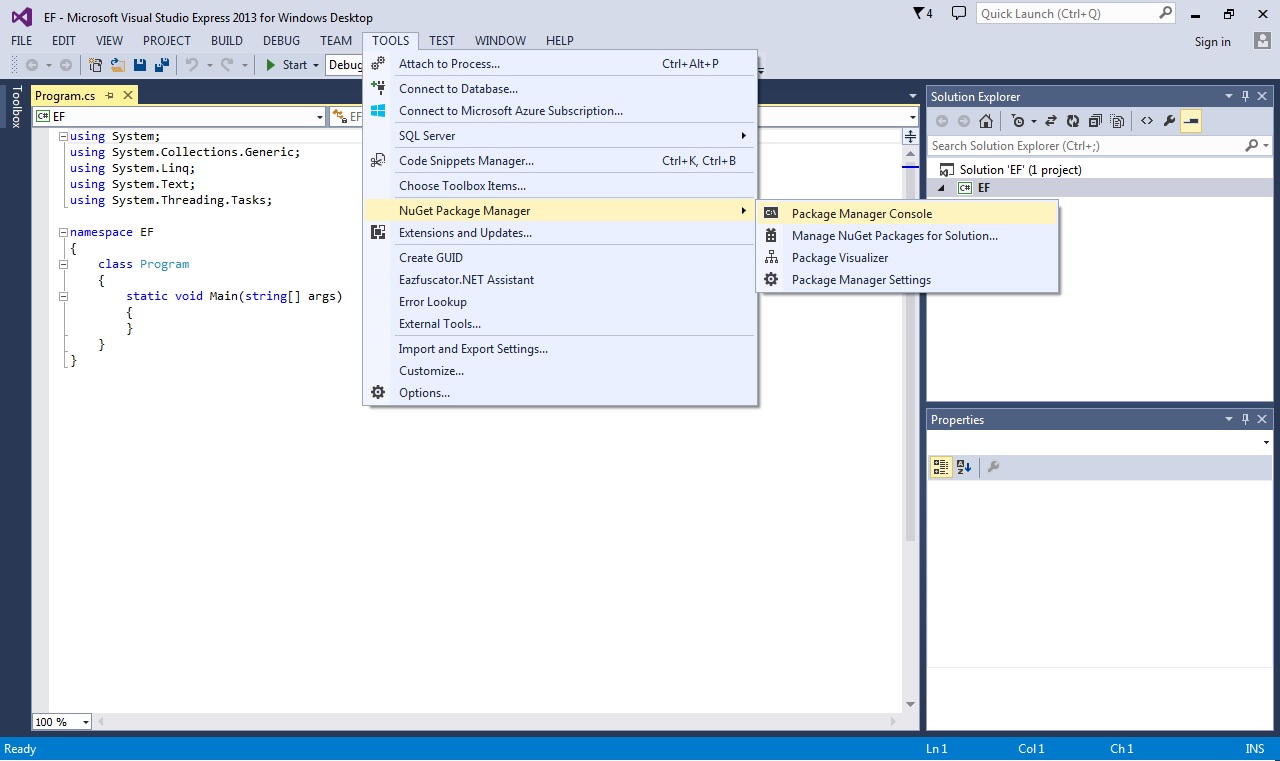The width and height of the screenshot is (1280, 761).
Task: Choose Connect to Microsoft Azure Subscription
Action: tap(560, 111)
